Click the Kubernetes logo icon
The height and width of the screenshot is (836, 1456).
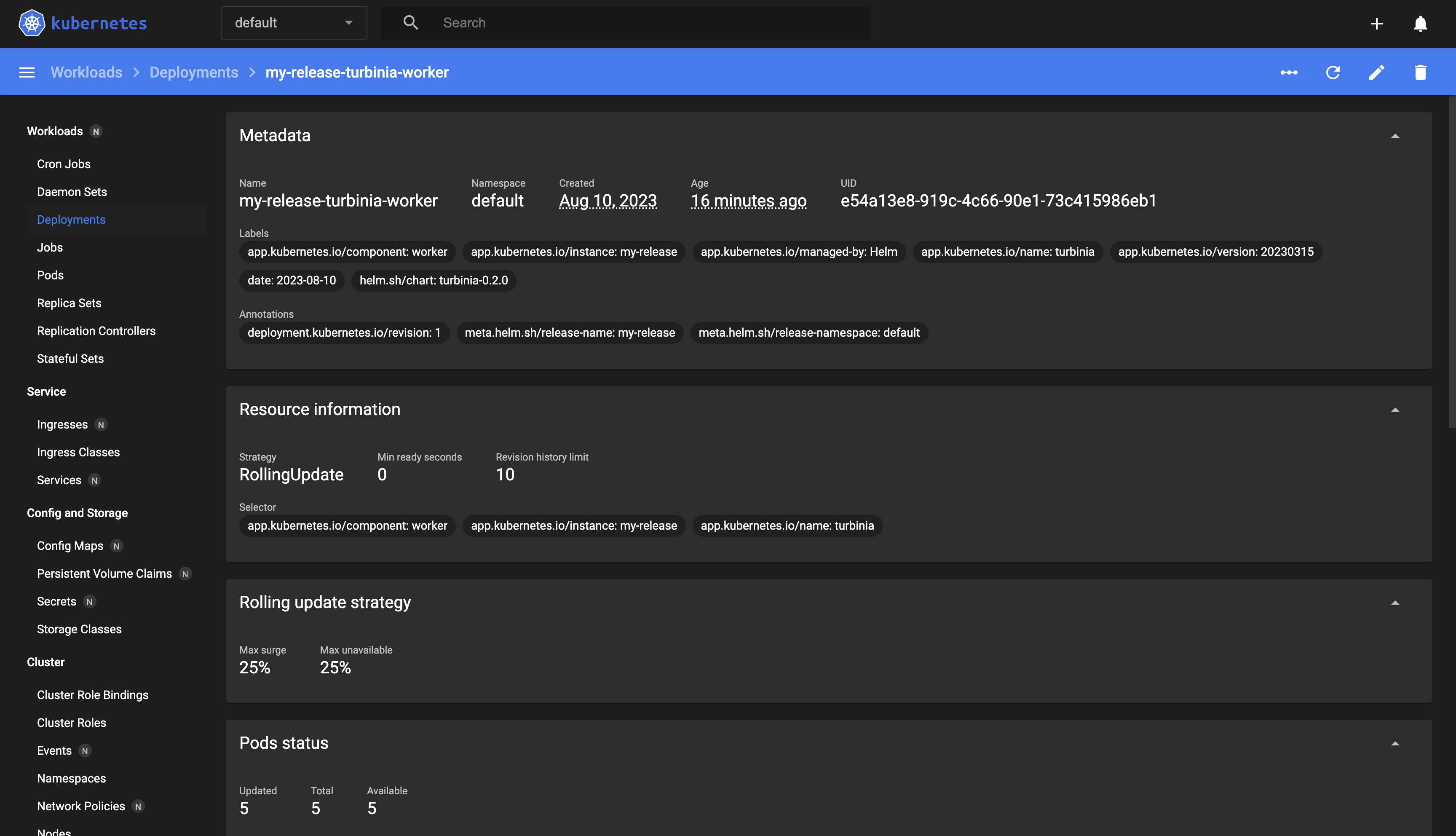coord(32,22)
